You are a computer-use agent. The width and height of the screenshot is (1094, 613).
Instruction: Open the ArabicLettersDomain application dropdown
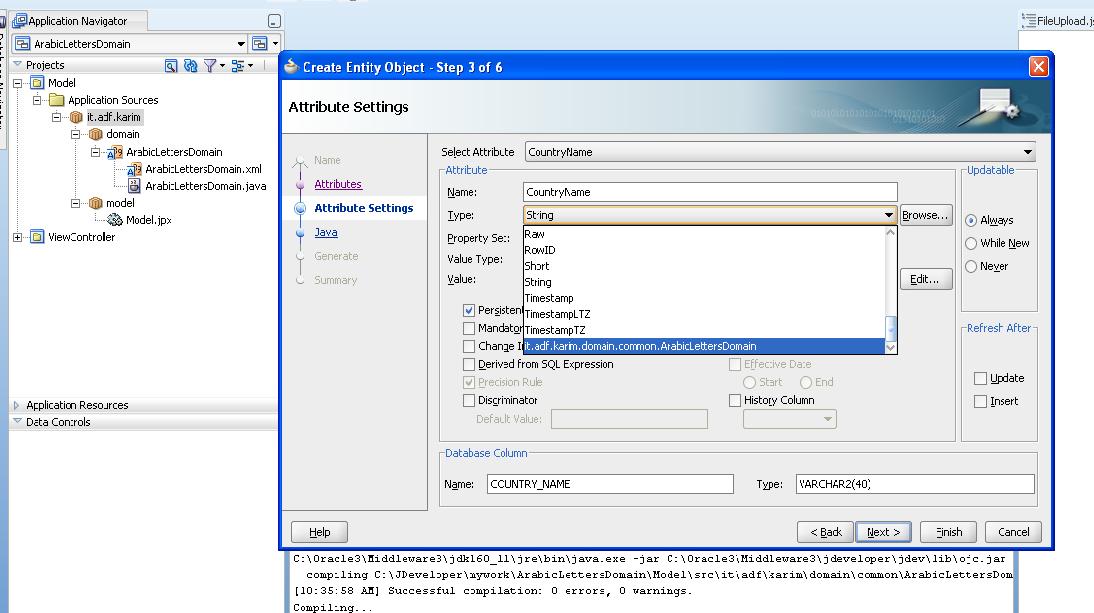(241, 44)
